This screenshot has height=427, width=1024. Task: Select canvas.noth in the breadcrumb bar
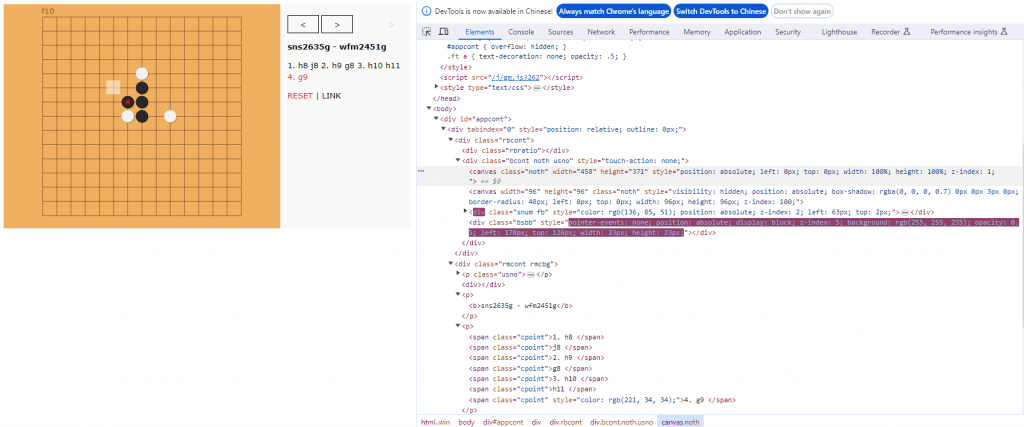pyautogui.click(x=680, y=422)
